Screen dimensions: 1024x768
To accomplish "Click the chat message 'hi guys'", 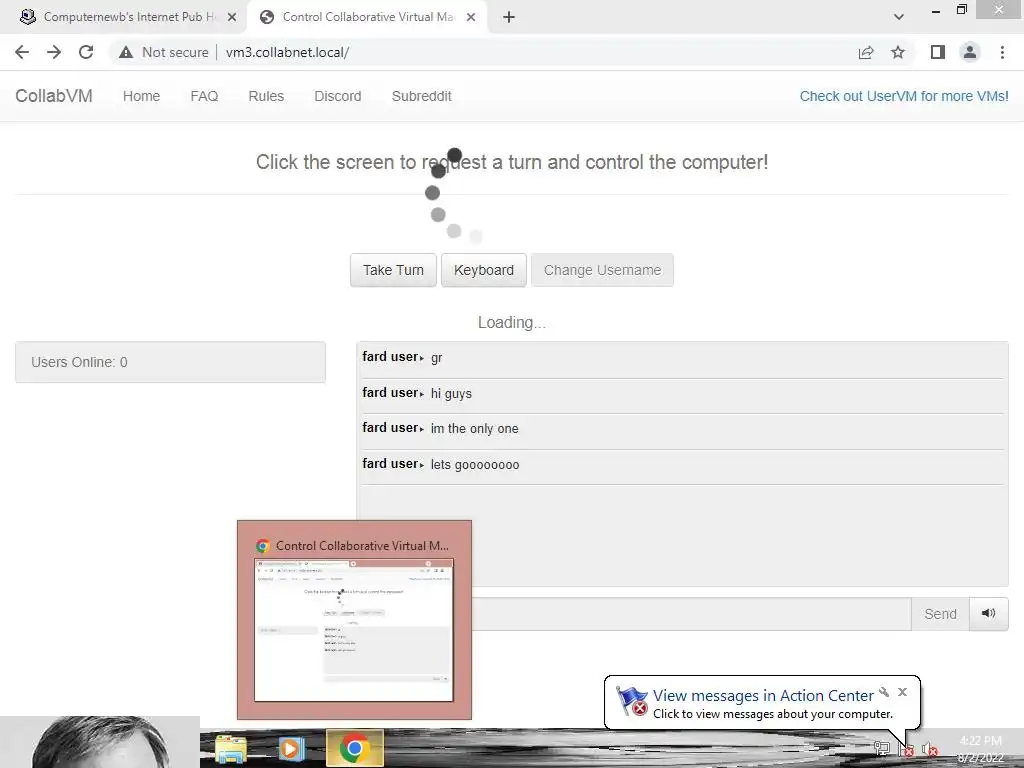I will 451,393.
